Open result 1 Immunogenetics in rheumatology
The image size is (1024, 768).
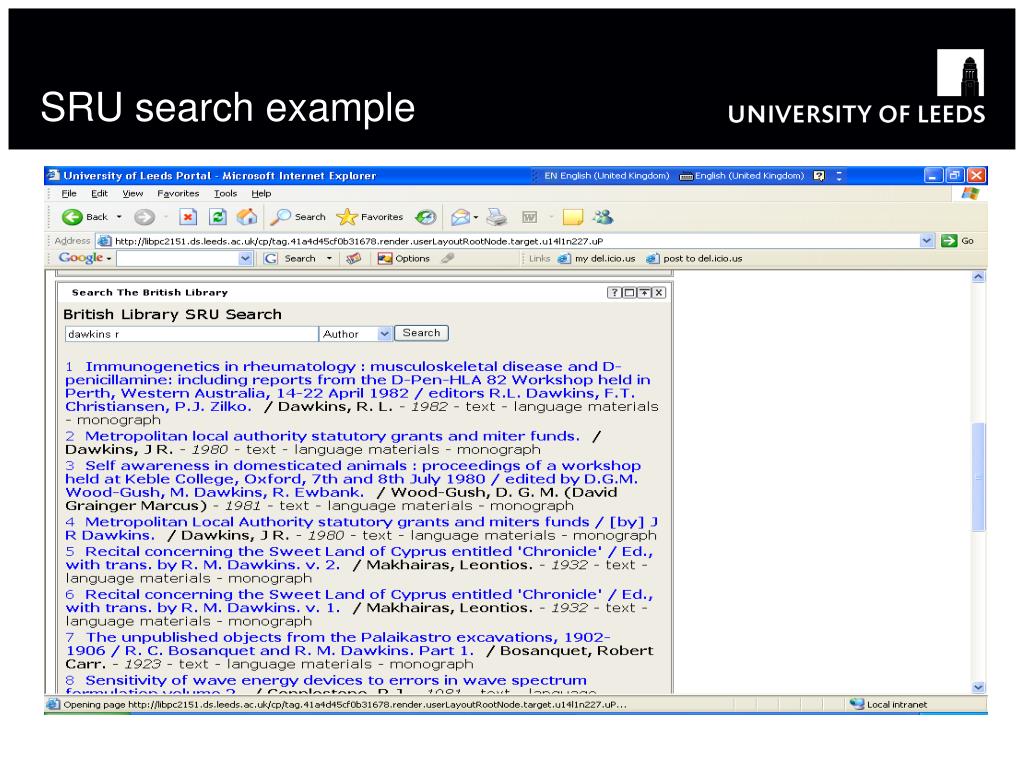click(358, 386)
